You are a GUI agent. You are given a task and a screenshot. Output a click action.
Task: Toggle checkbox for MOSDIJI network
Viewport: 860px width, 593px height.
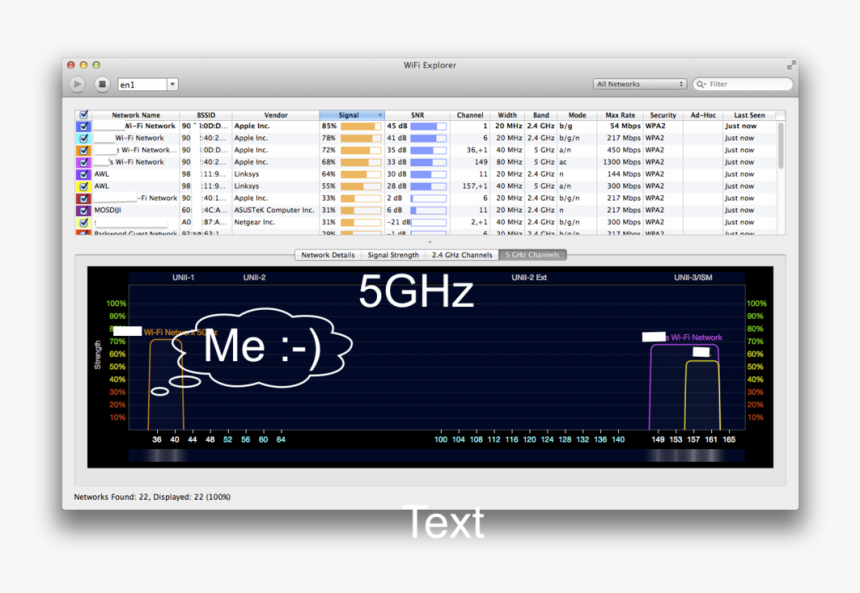tap(83, 211)
